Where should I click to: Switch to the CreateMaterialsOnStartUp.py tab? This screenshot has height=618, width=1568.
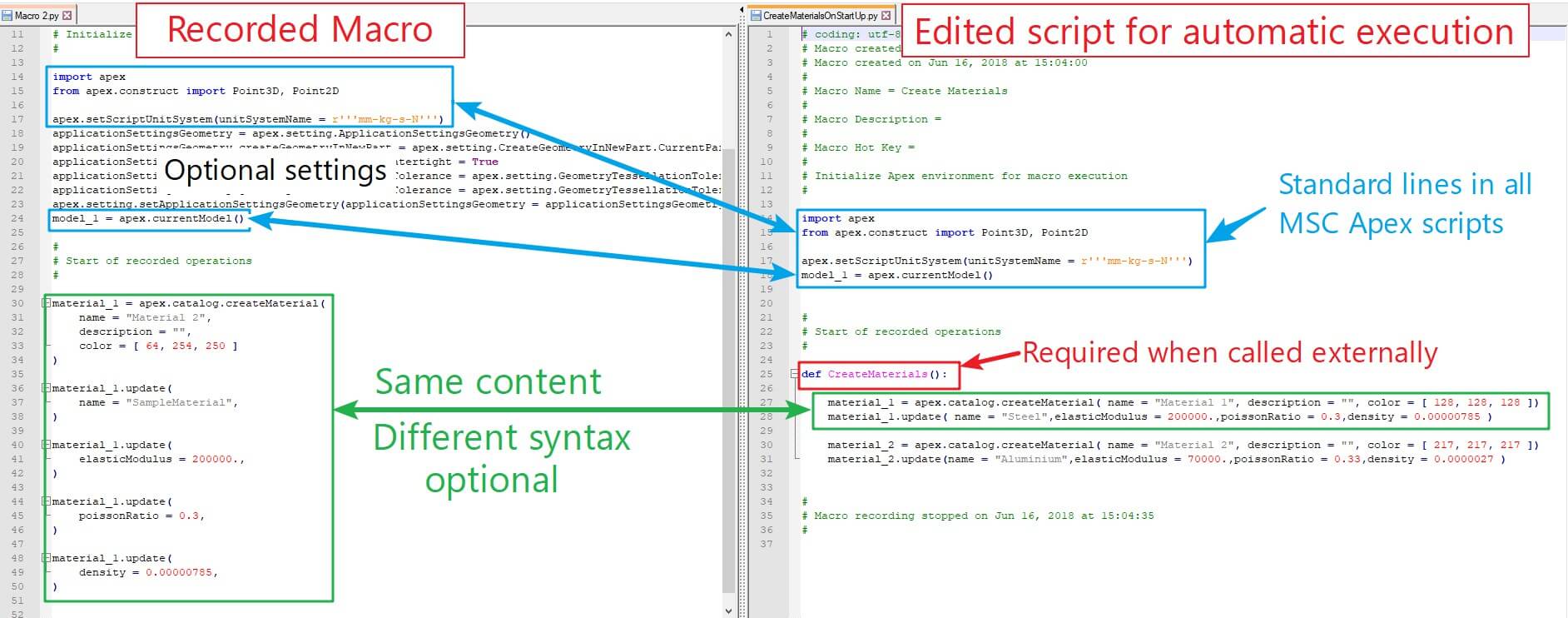pyautogui.click(x=821, y=15)
